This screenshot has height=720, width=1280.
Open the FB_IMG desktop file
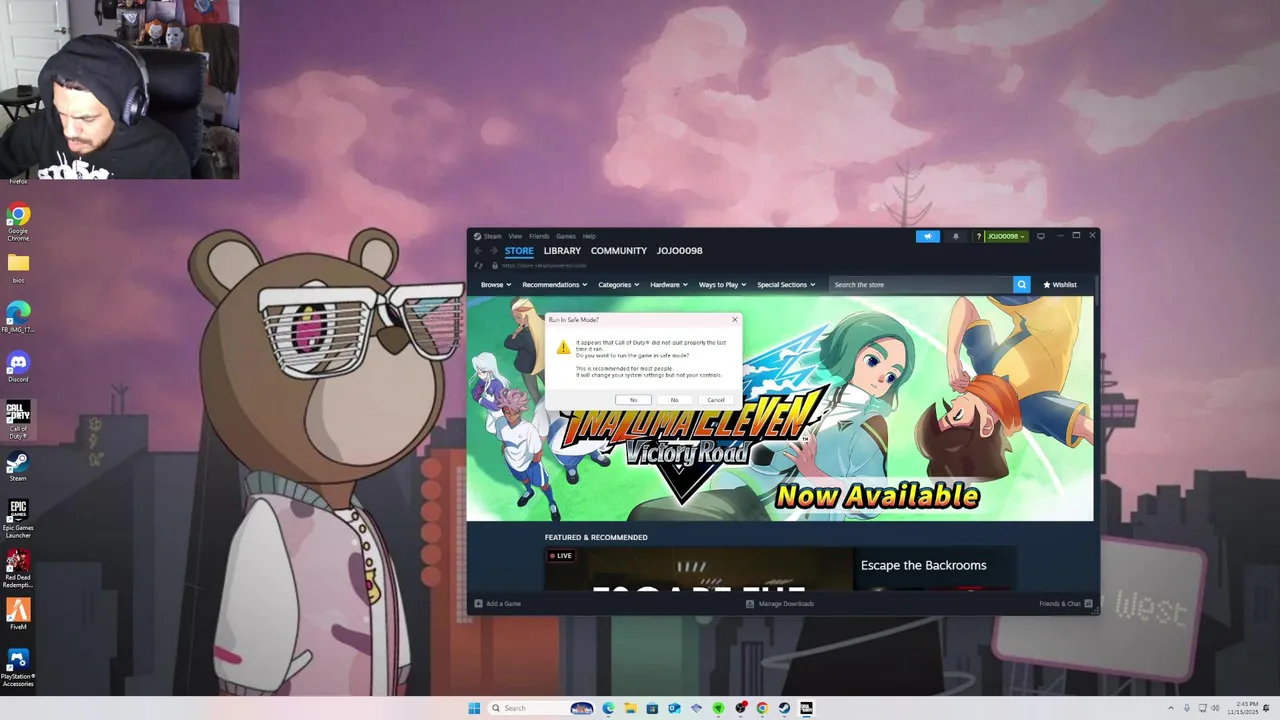click(x=18, y=318)
